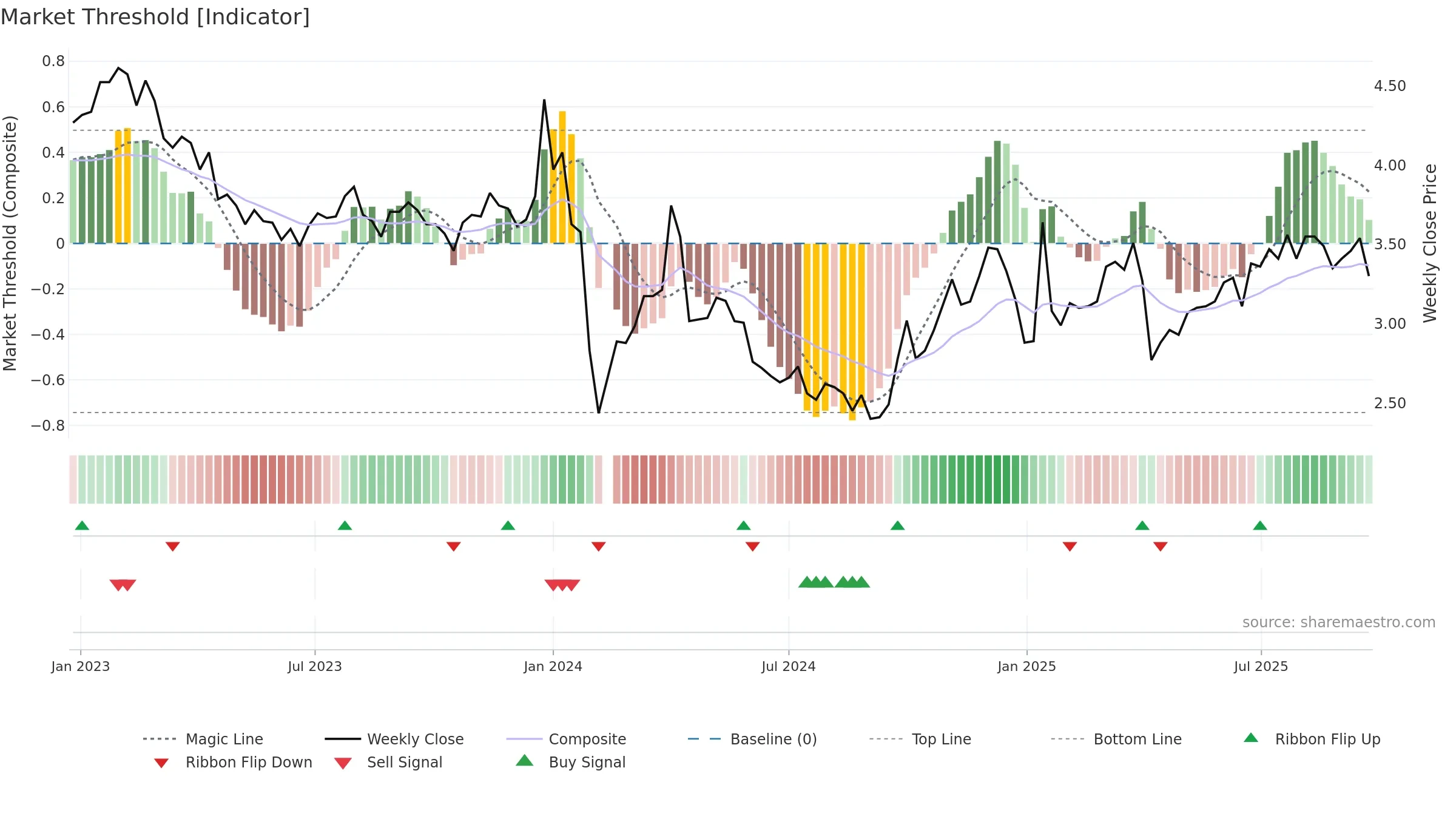The width and height of the screenshot is (1456, 819).
Task: Click the green flip-up triangle just after Jul 2023
Action: [x=345, y=525]
